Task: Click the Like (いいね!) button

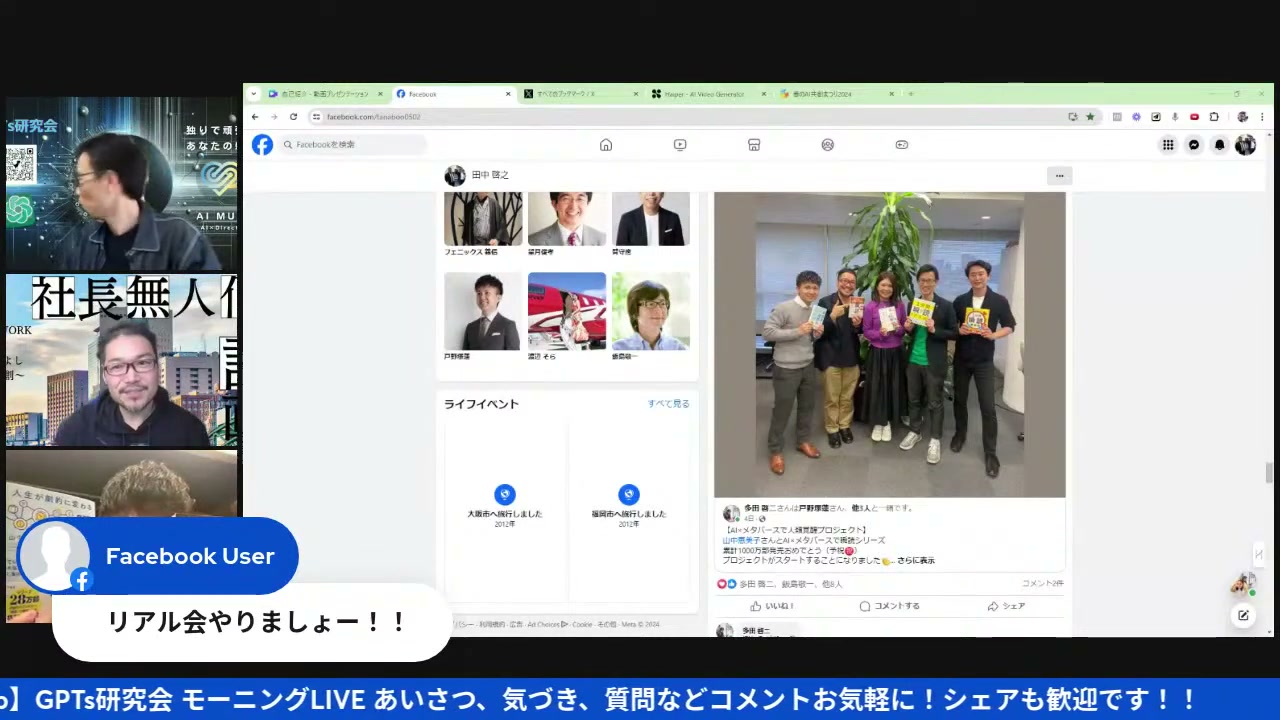Action: tap(772, 606)
